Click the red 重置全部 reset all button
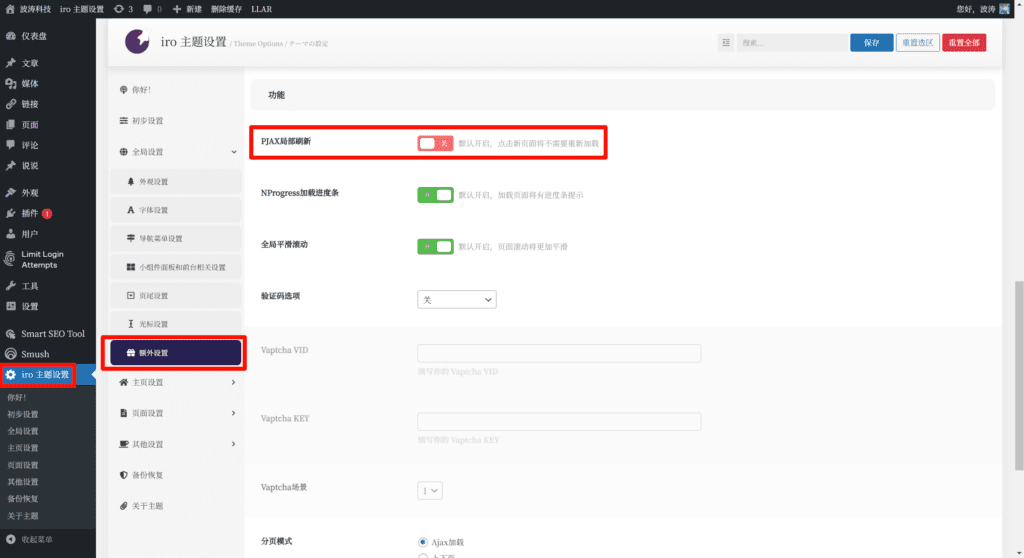This screenshot has width=1024, height=558. pos(964,42)
